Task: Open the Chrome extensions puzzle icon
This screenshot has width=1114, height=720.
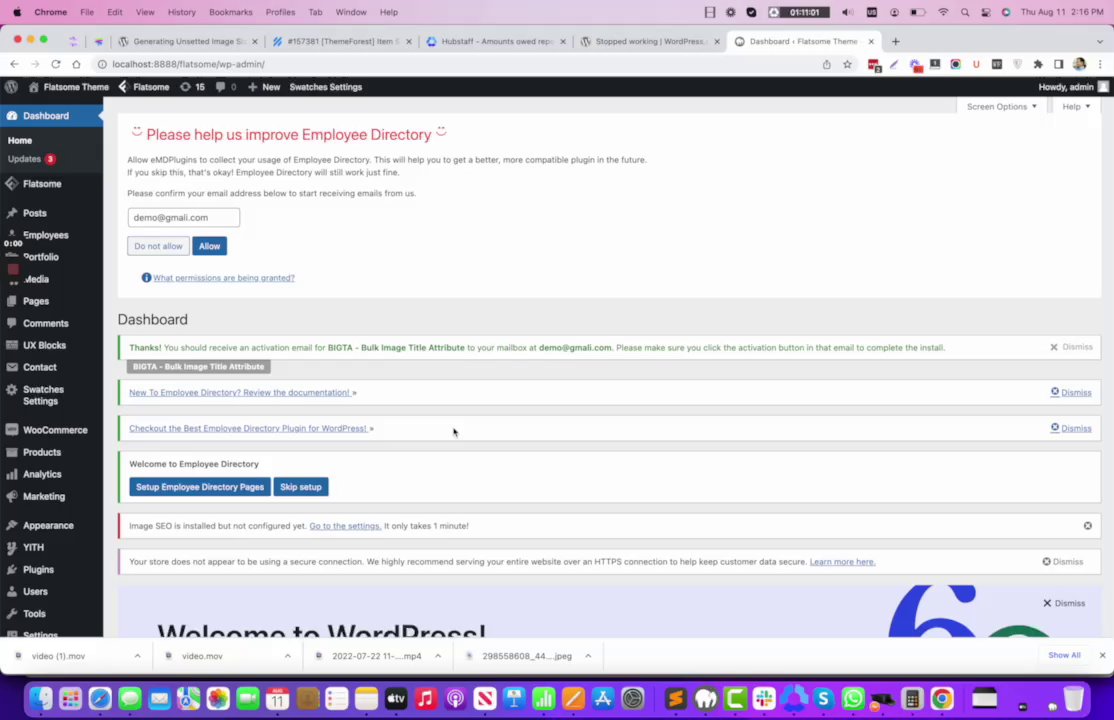Action: coord(1038,64)
